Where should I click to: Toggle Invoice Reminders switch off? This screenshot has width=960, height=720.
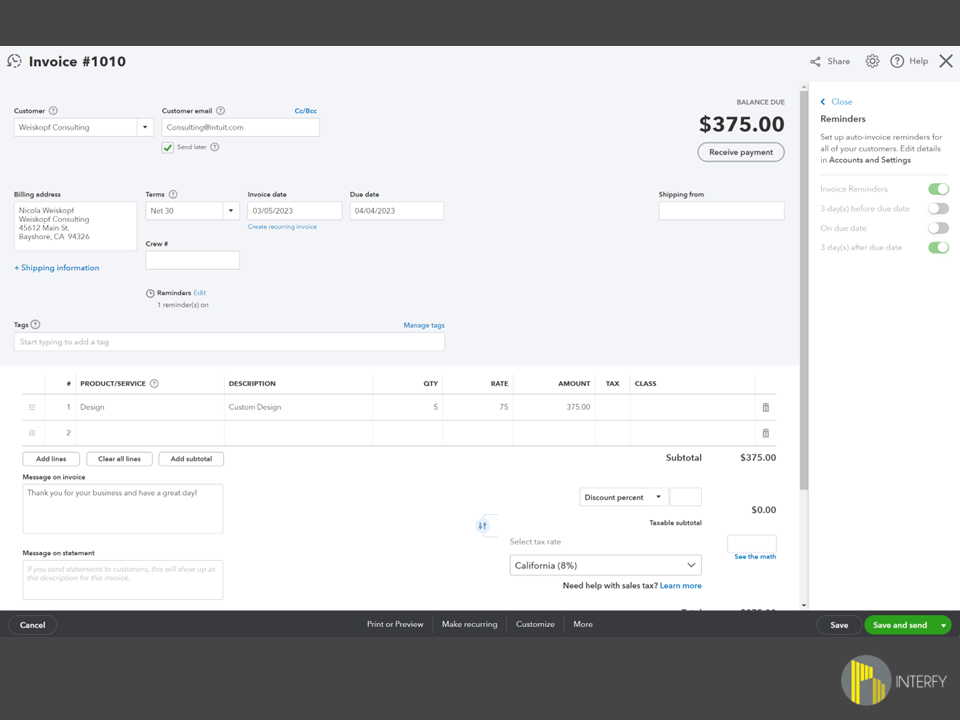coord(938,189)
